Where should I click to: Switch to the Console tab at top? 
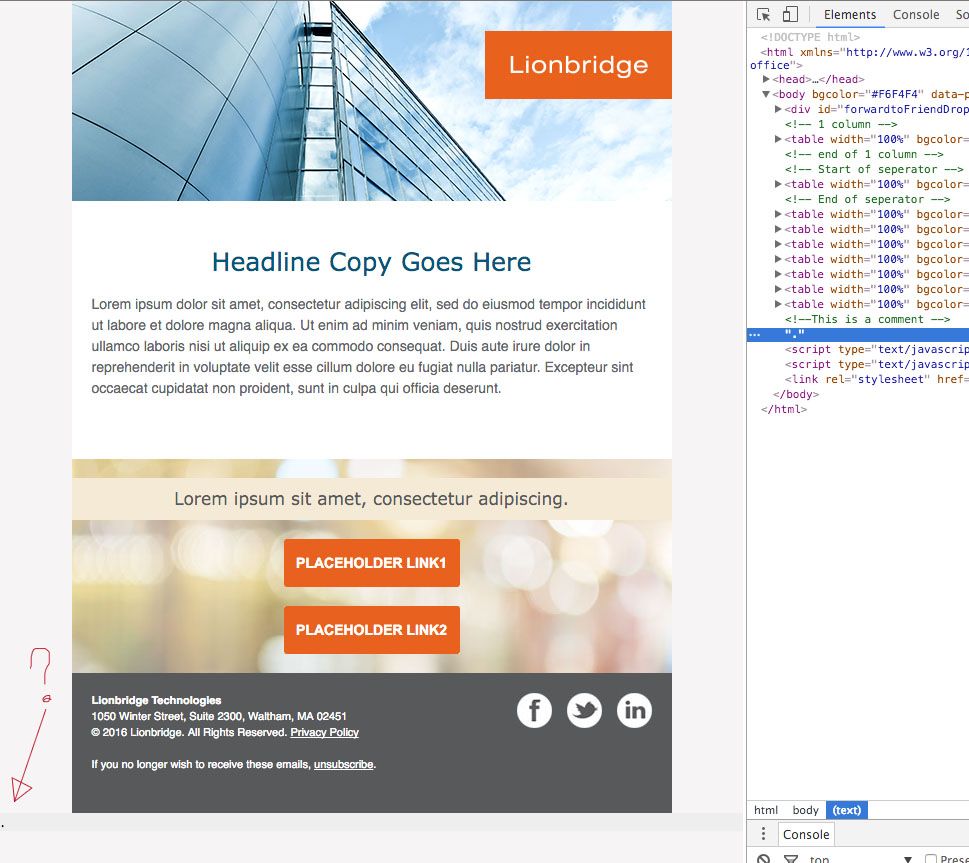916,14
